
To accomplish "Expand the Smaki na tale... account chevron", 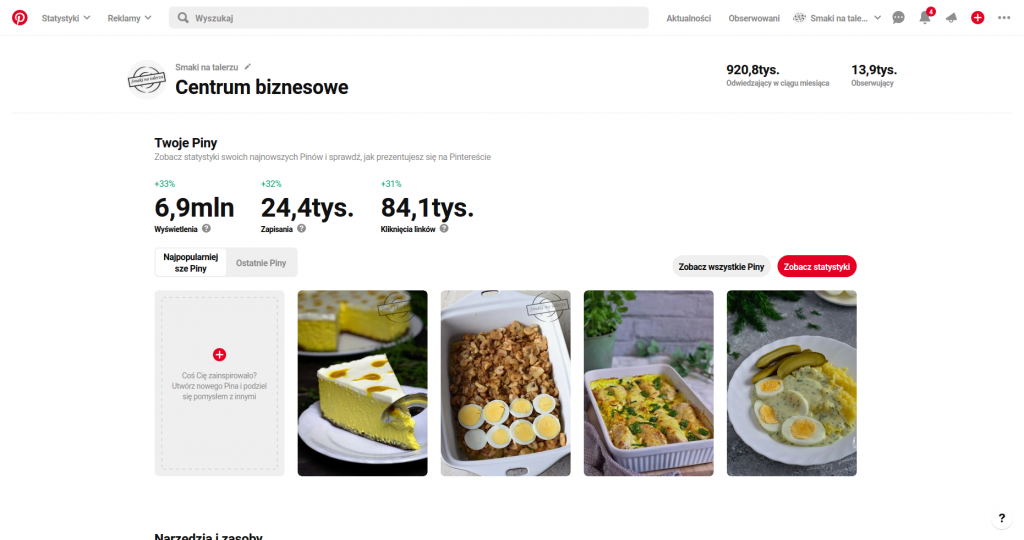I will [878, 18].
